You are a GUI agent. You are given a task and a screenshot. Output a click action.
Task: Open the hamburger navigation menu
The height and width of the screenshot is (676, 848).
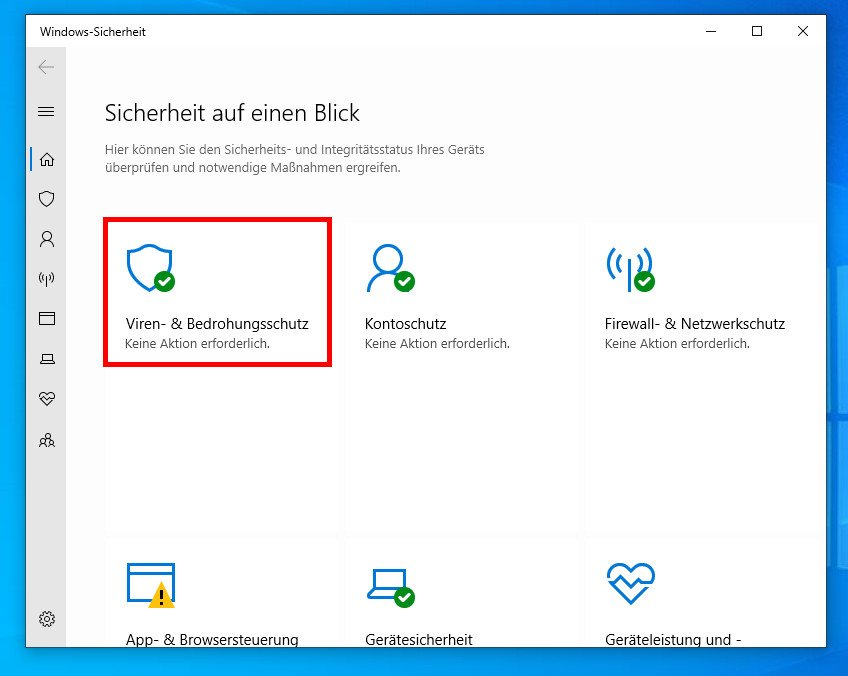tap(46, 111)
